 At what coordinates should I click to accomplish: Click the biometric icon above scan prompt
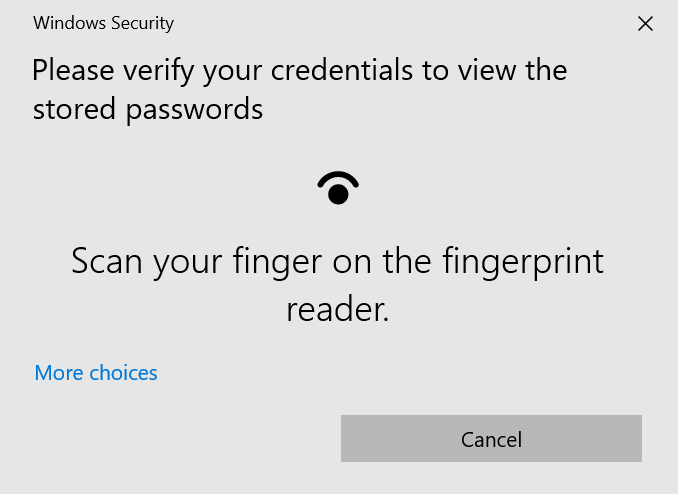338,188
